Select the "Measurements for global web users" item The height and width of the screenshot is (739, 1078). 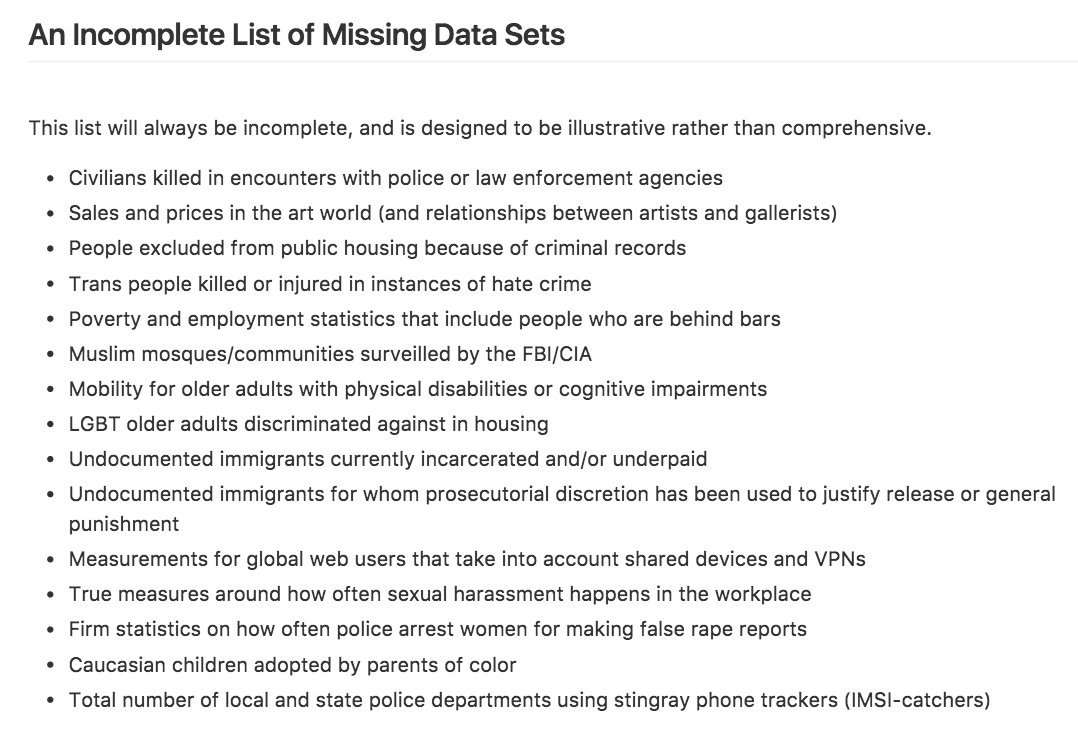click(467, 559)
